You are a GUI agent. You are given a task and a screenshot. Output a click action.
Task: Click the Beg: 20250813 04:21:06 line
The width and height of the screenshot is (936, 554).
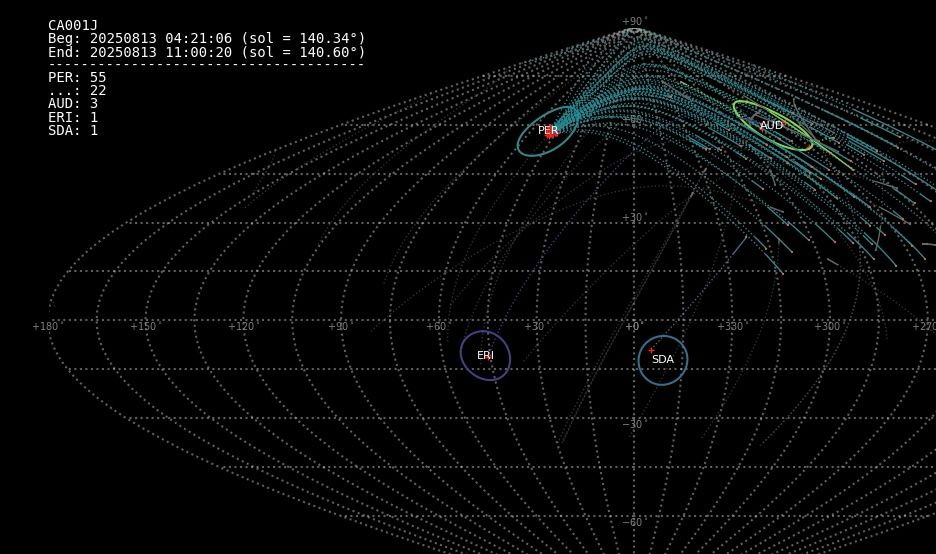point(207,38)
